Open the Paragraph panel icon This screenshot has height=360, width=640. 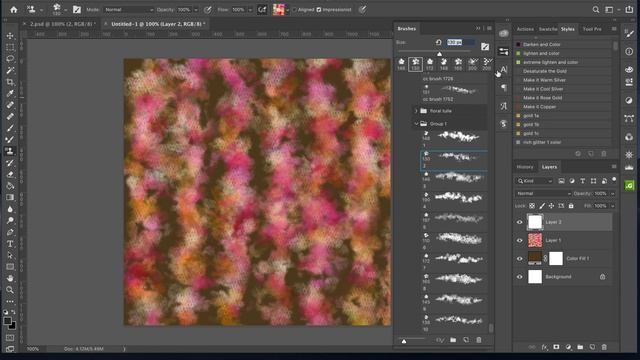point(504,88)
